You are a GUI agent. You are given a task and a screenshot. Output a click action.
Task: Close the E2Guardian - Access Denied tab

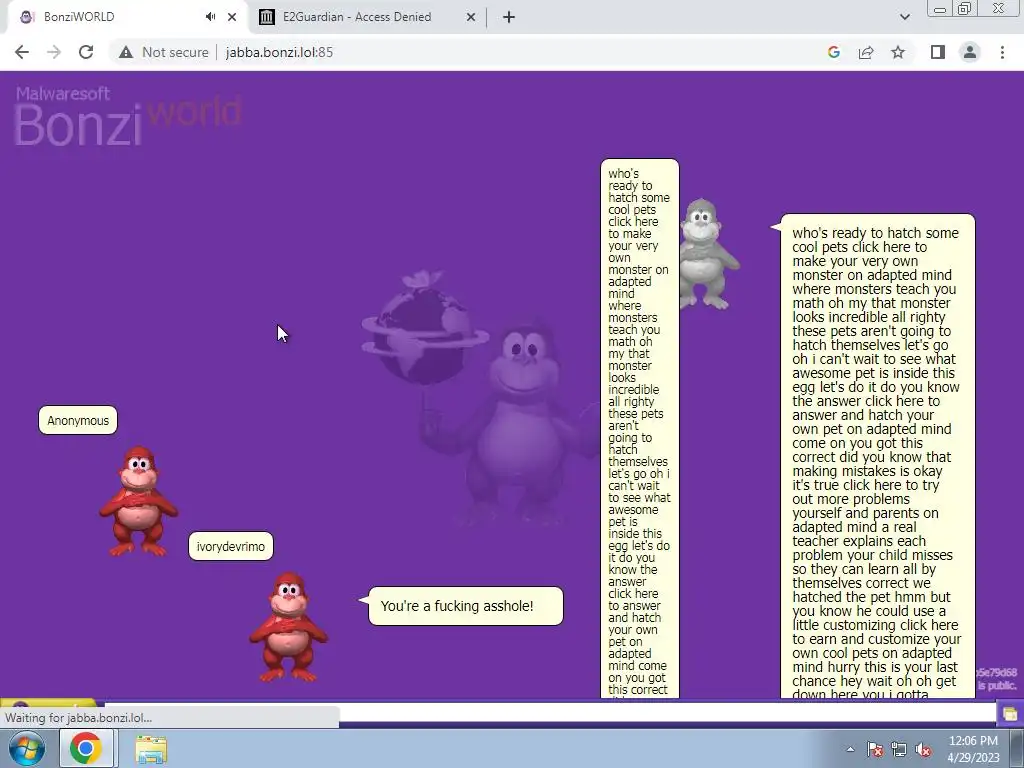pos(471,17)
